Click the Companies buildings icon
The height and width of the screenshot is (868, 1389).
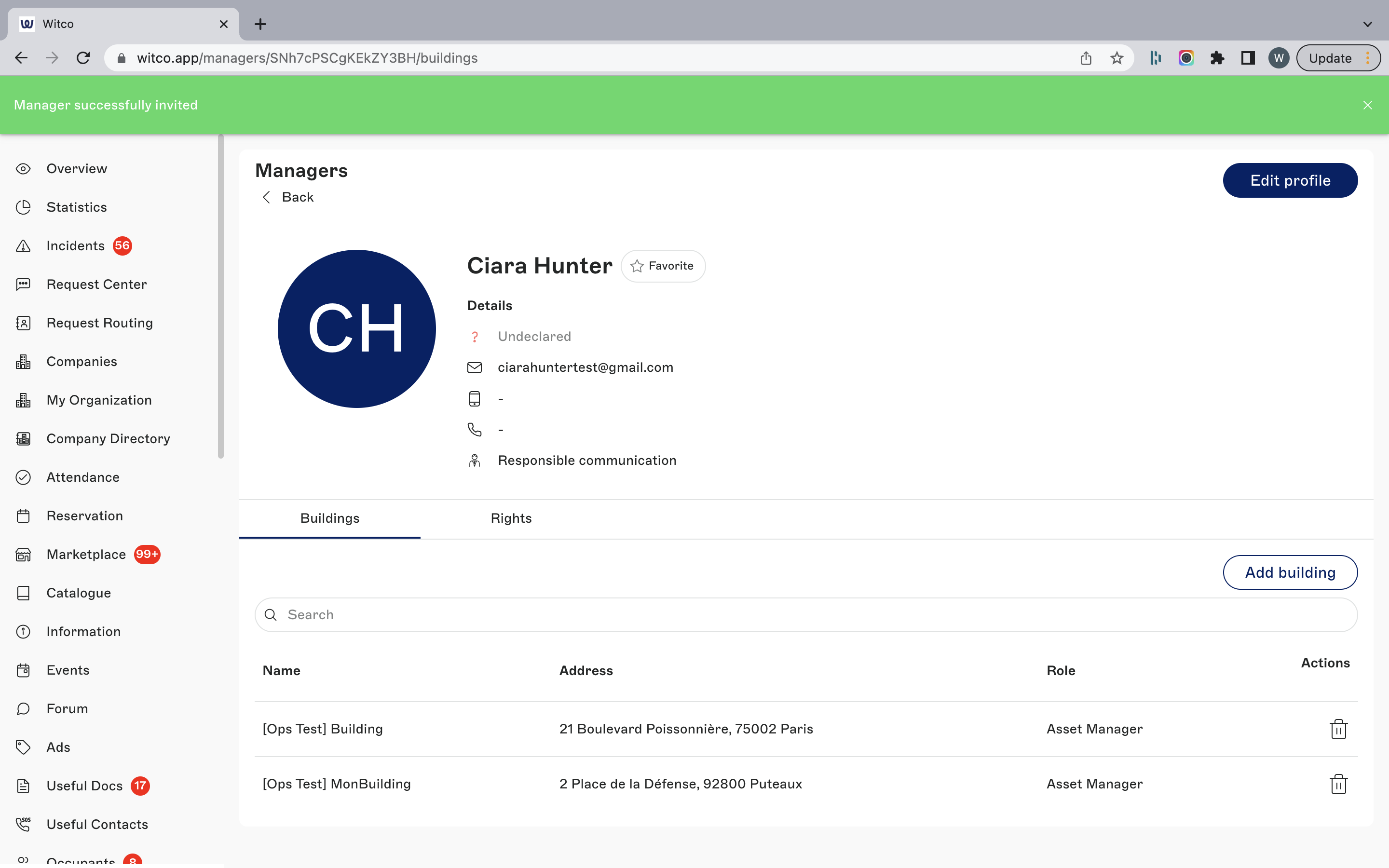click(x=23, y=362)
